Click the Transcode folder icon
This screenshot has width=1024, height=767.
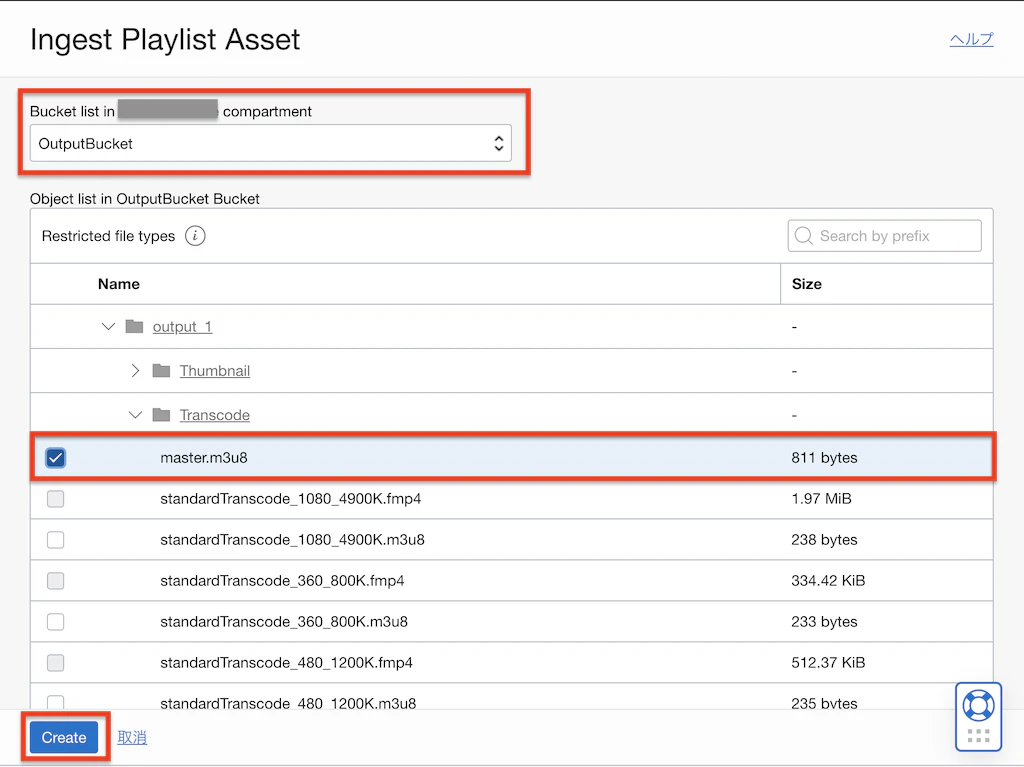pyautogui.click(x=161, y=415)
